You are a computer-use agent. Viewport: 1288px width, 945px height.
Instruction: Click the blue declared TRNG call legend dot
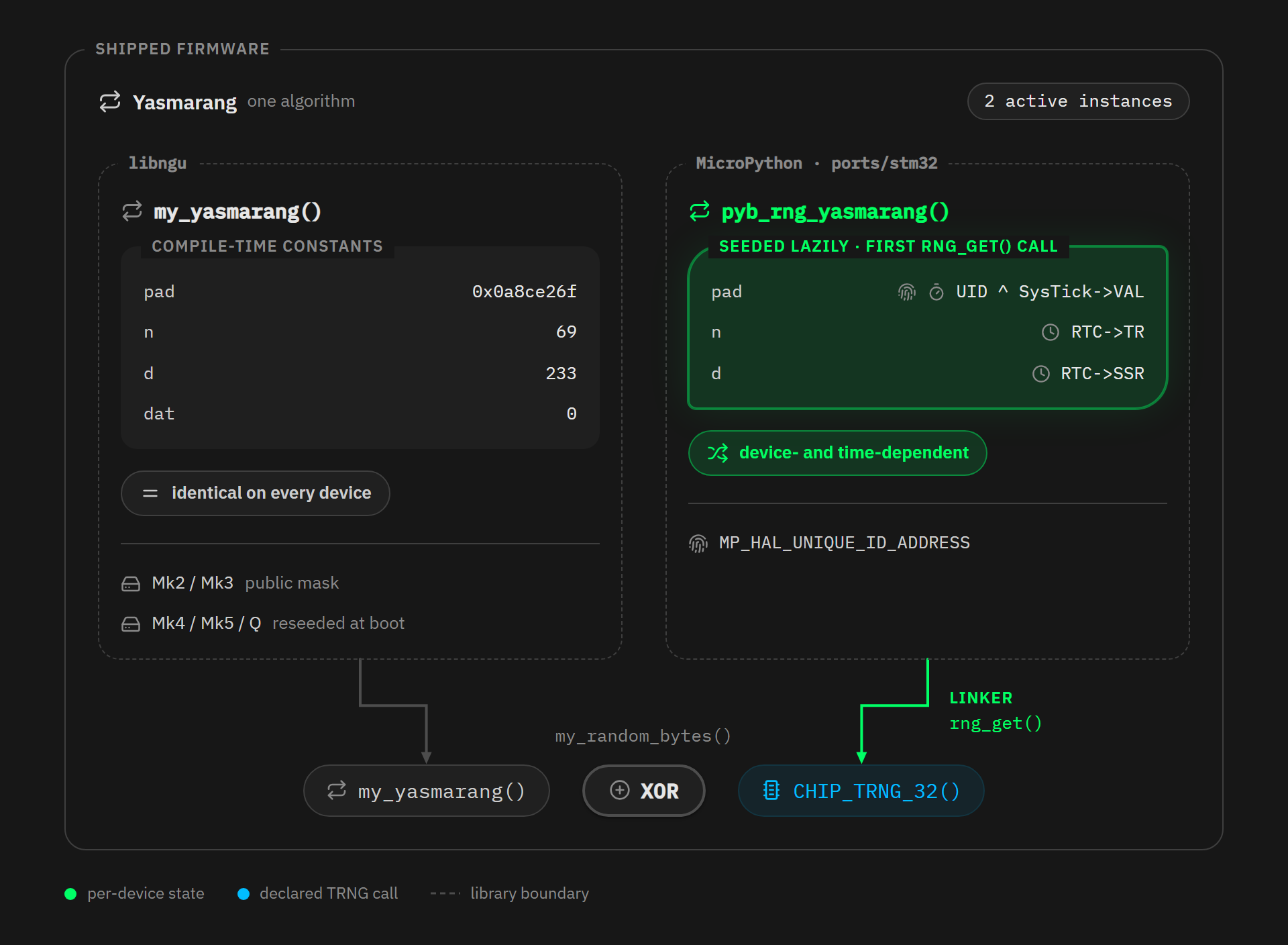(x=244, y=893)
